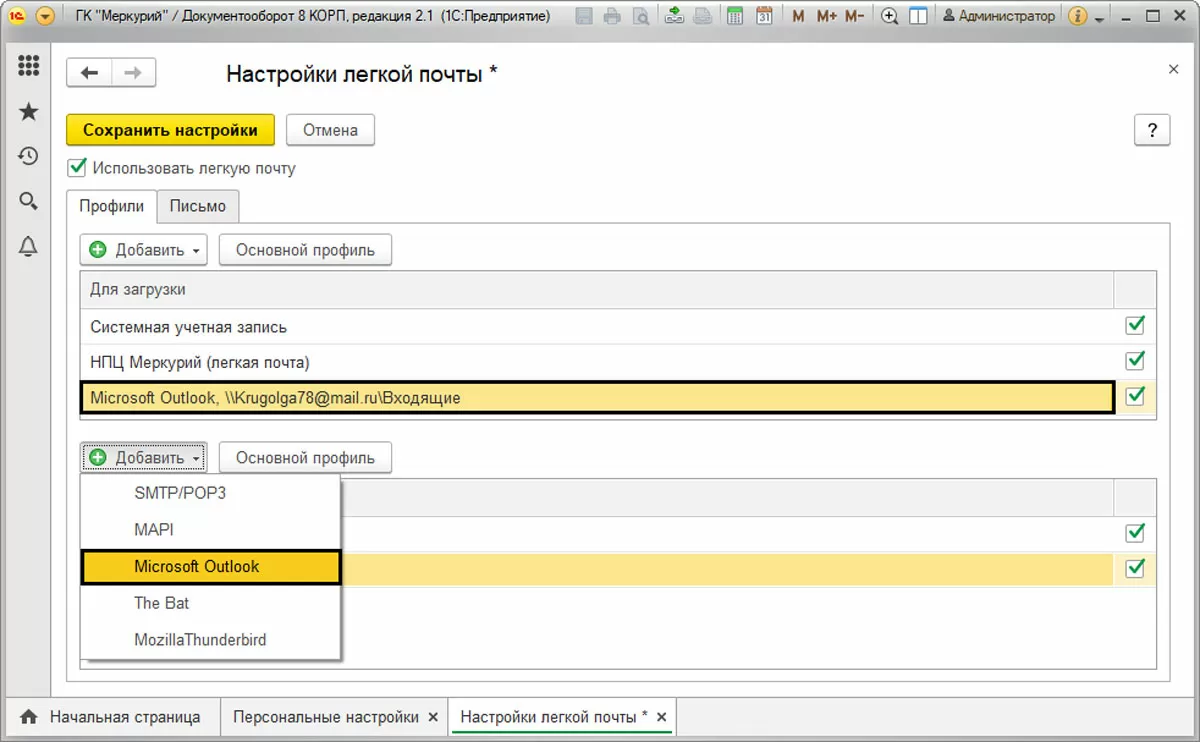Go forward with the right arrow

point(133,73)
